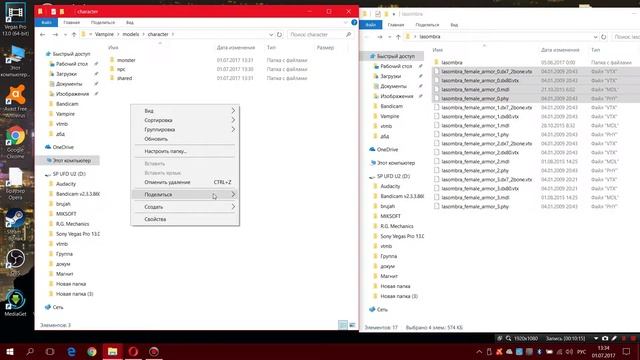Screen dimensions: 640x360
Task: Open notification center in system tray
Action: point(627,351)
